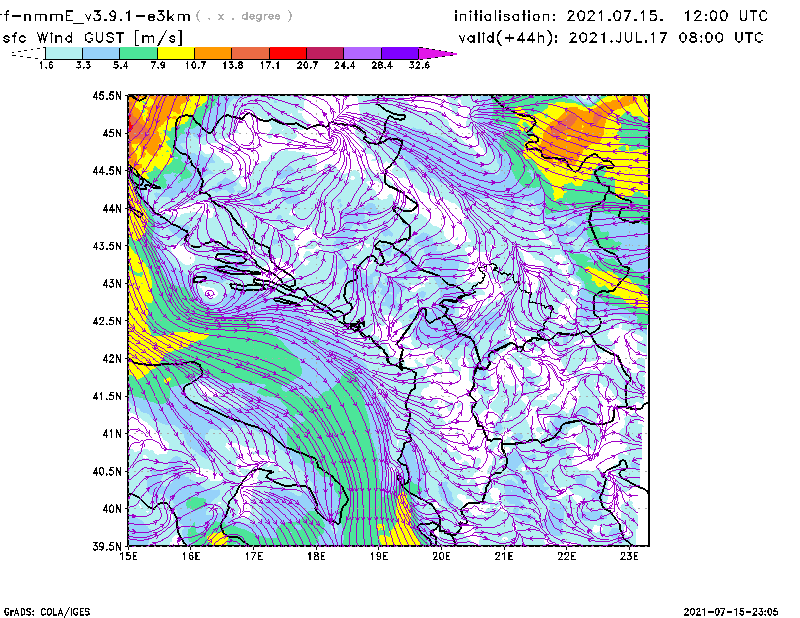Click the coral 13.8–17.1 legend swatch
The width and height of the screenshot is (800, 618).
251,53
